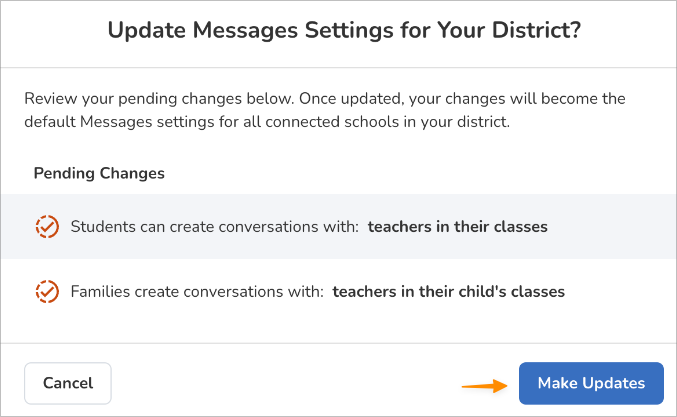The image size is (677, 417).
Task: Click the dashed checkmark icon beside Families
Action: pyautogui.click(x=46, y=292)
